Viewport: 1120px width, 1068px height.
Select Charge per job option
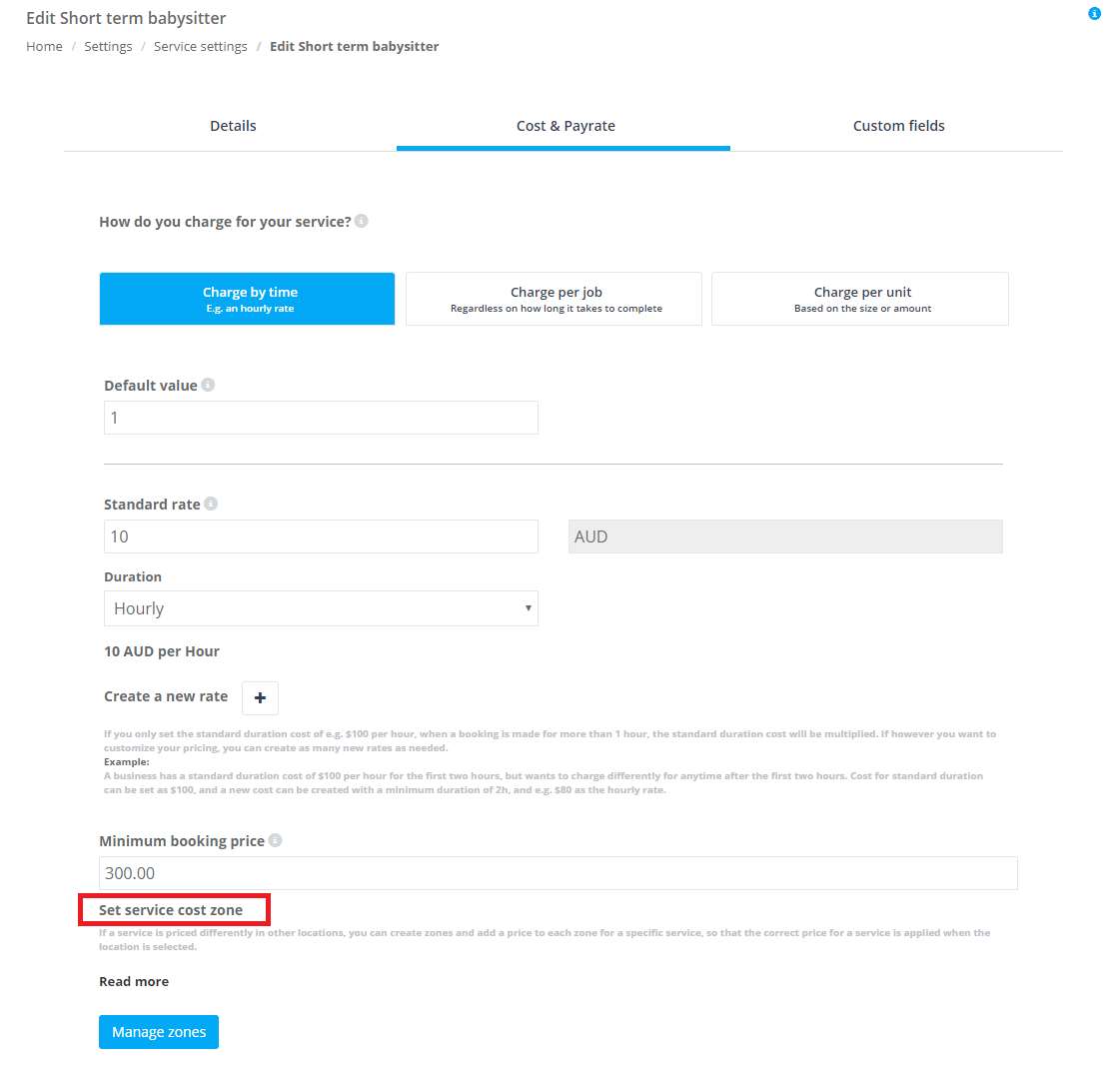pyautogui.click(x=554, y=299)
